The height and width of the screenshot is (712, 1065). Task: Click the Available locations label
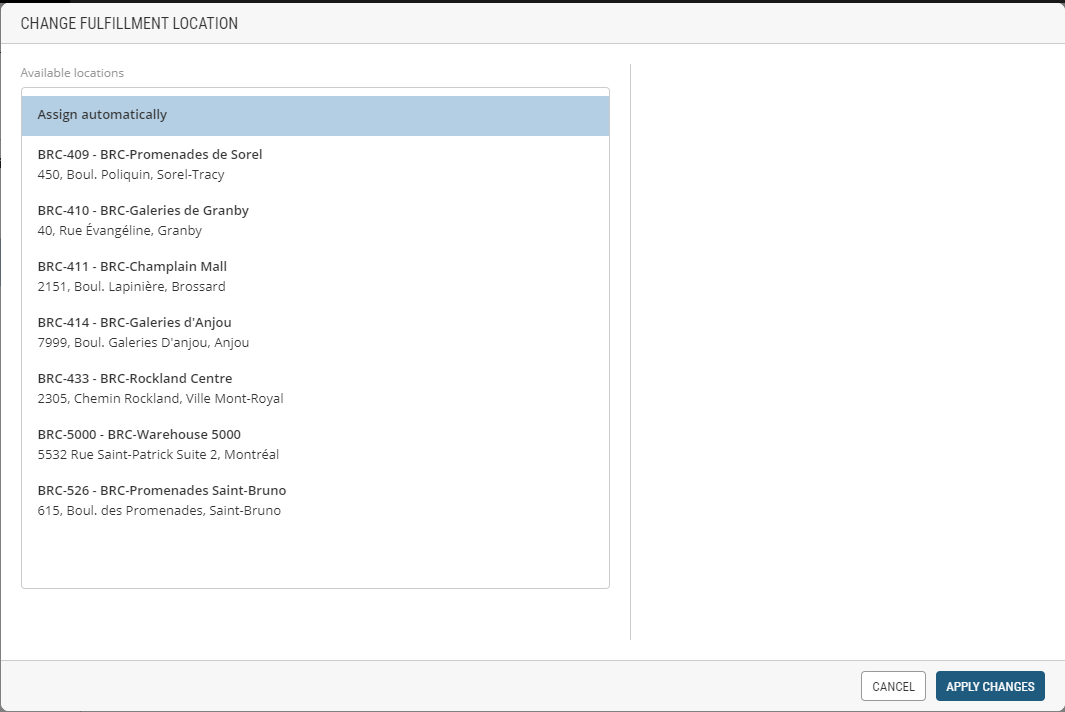point(72,73)
